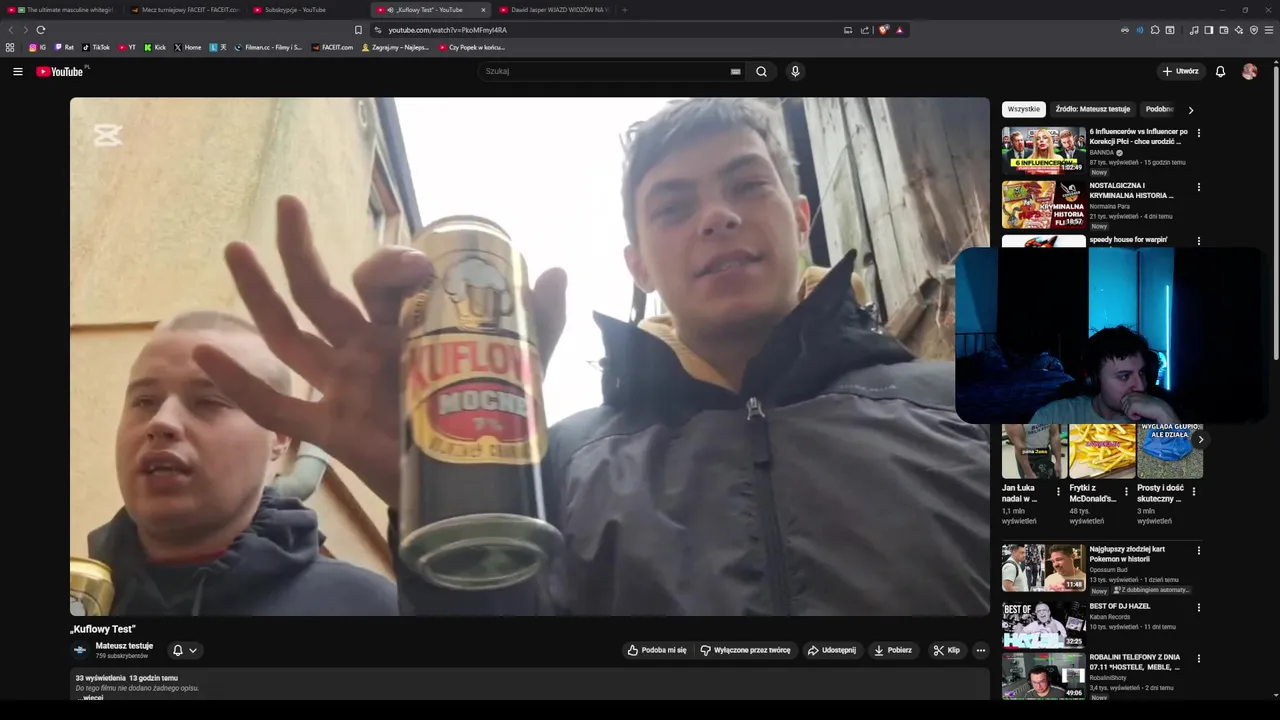This screenshot has width=1280, height=720.
Task: Open the channel avatar of Mateusz testuje
Action: 80,650
